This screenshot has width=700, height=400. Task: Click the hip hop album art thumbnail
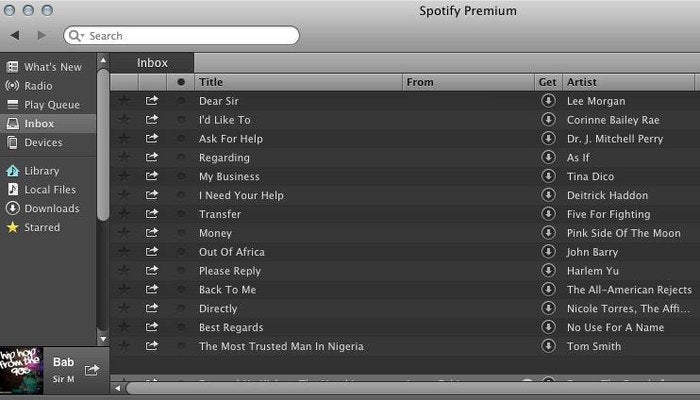tap(21, 371)
